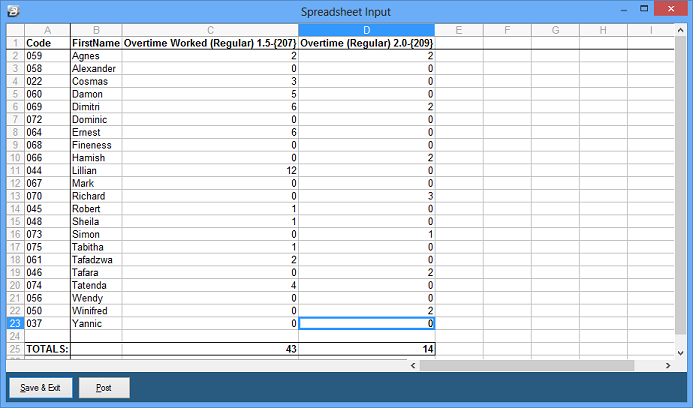Screen dimensions: 693x408
Task: Select the Fineness name cell
Action: [96, 145]
